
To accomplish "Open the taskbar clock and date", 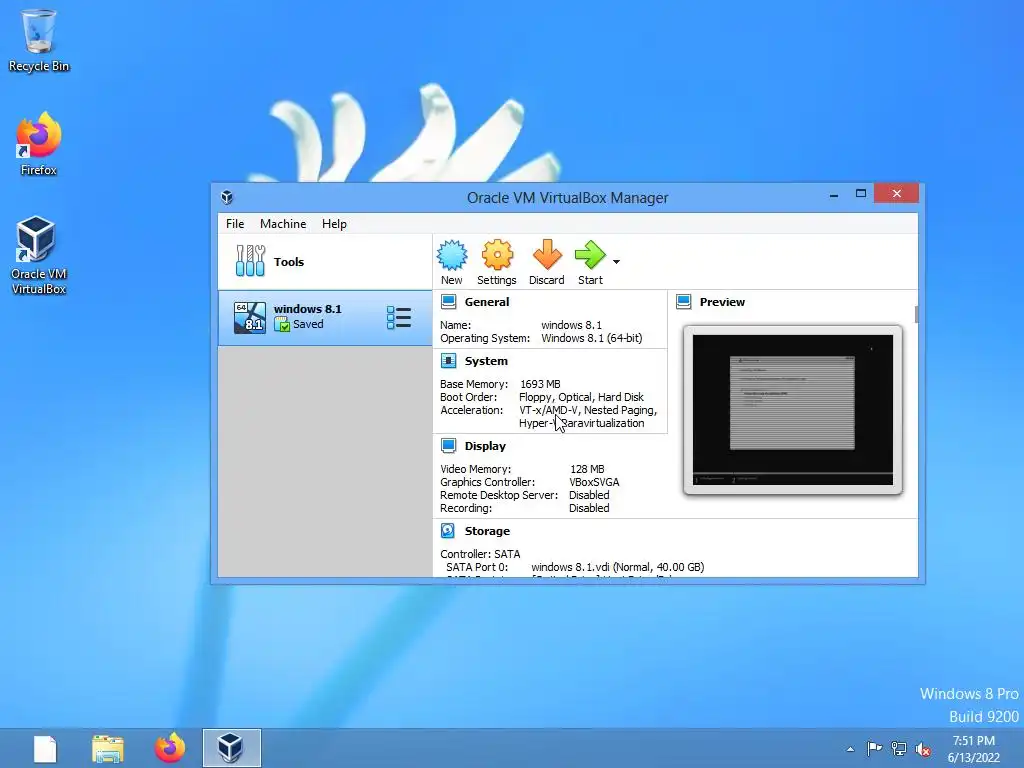I will pyautogui.click(x=974, y=749).
